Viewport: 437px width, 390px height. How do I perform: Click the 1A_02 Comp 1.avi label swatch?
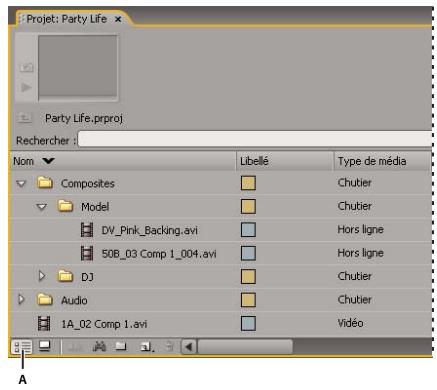(248, 323)
